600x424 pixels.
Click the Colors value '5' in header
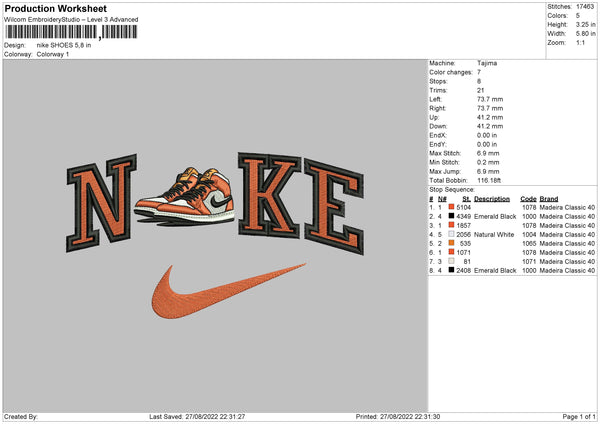578,16
